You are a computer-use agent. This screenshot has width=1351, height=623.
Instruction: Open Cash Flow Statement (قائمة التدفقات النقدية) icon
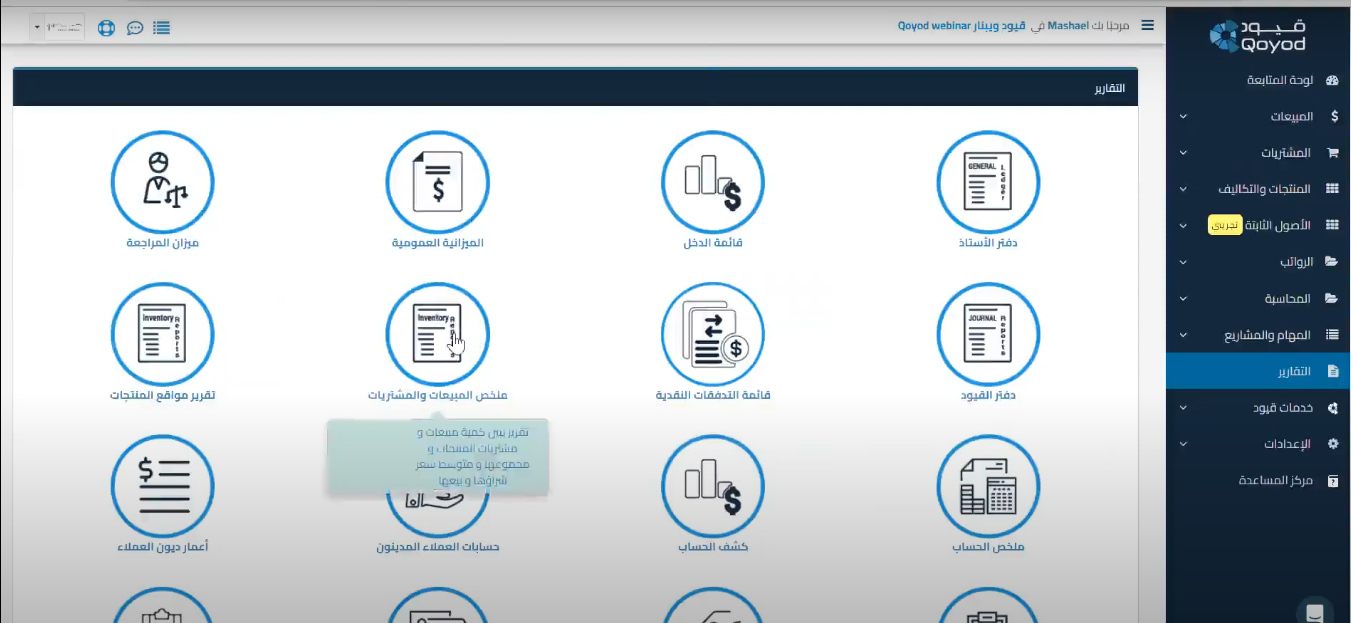(712, 334)
